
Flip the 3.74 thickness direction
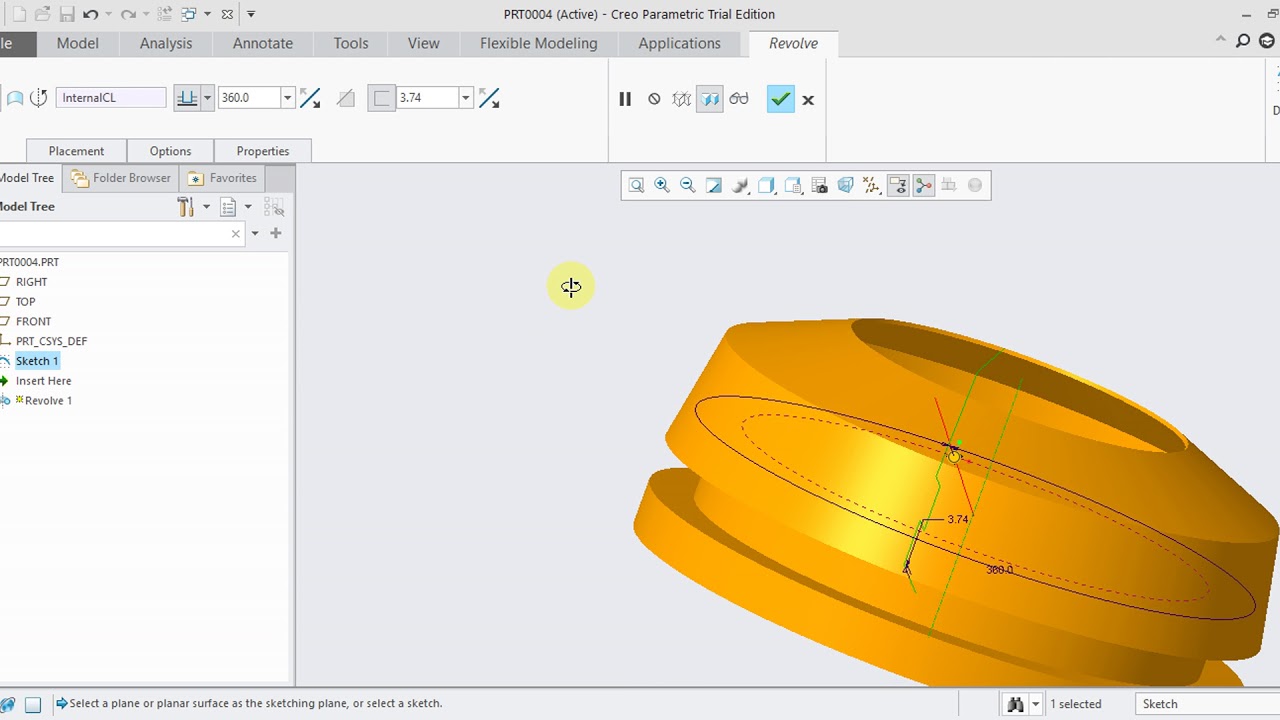pyautogui.click(x=489, y=98)
